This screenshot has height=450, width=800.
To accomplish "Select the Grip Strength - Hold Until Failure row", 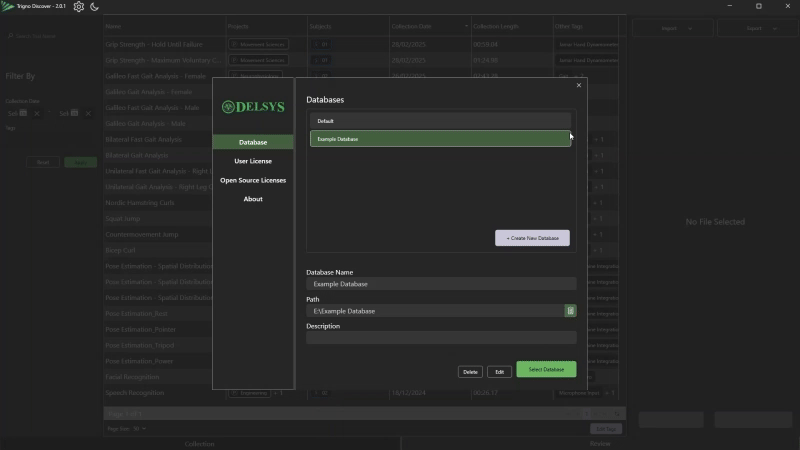I will [361, 44].
